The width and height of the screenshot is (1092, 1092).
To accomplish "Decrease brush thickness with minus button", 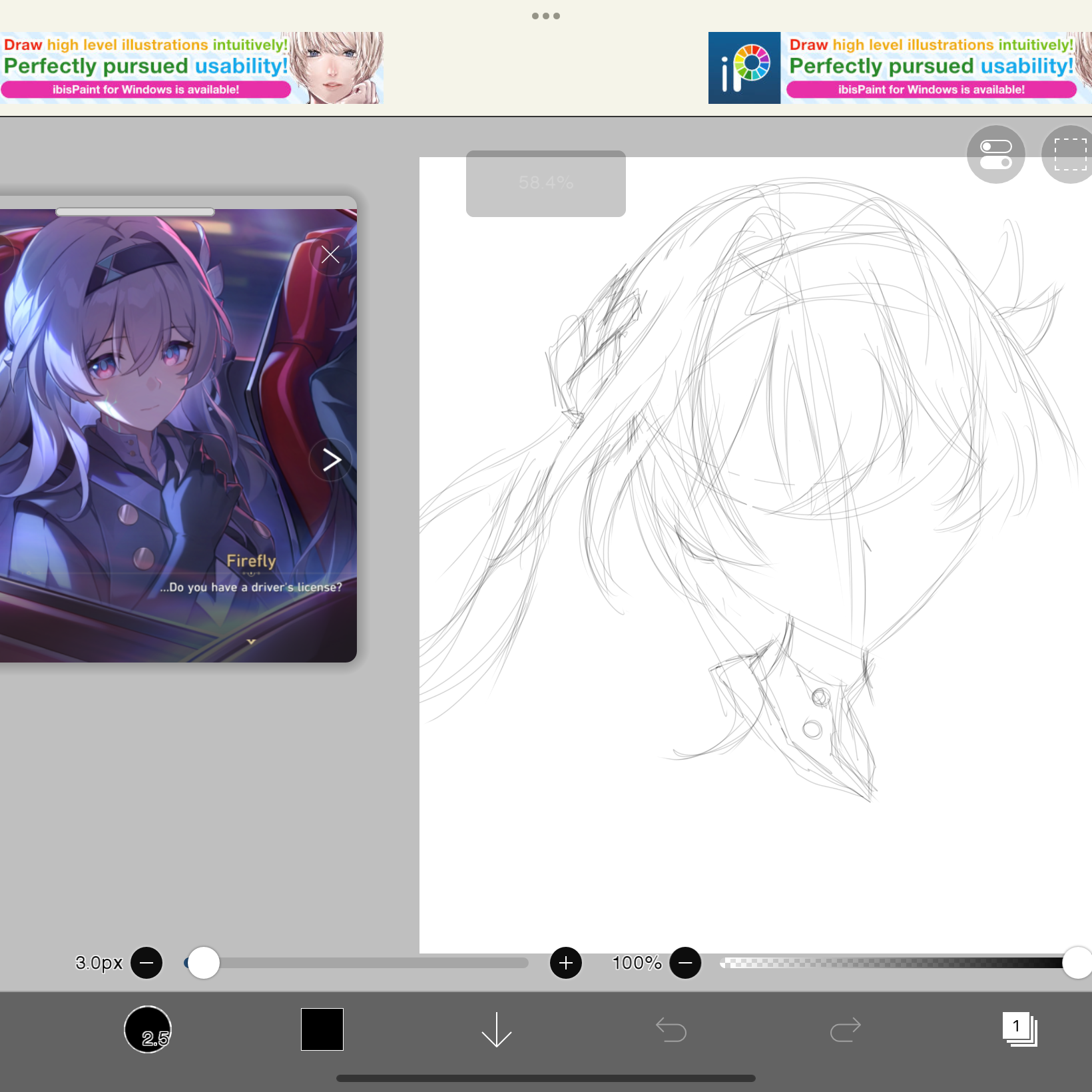I will [x=146, y=963].
